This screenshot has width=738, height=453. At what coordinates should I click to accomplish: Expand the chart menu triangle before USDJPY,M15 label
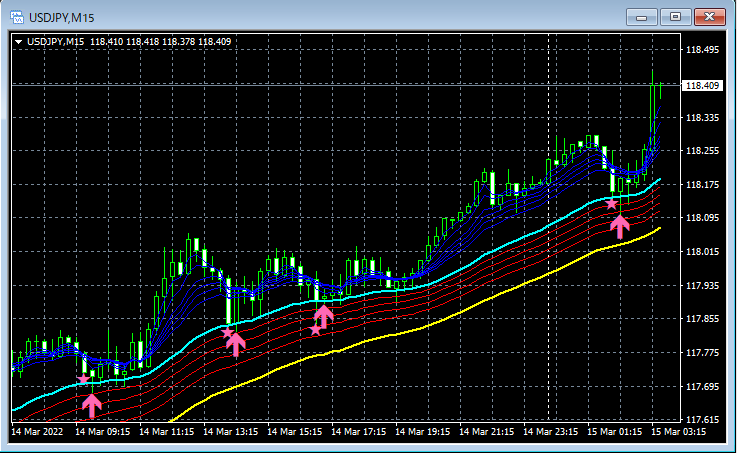pyautogui.click(x=18, y=42)
